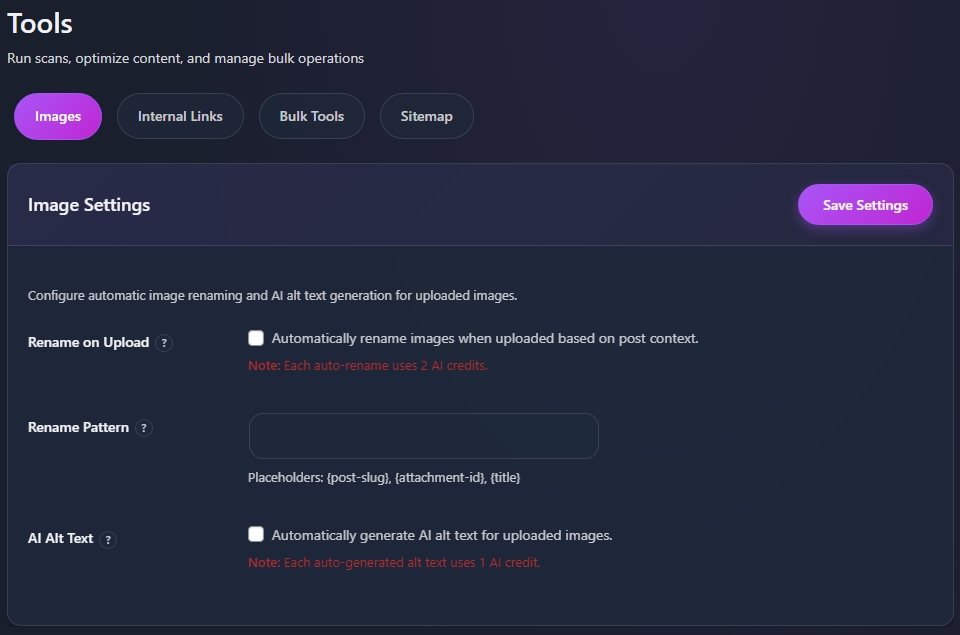Screen dimensions: 960x635
Task: Click the Tools page title
Action: (40, 23)
